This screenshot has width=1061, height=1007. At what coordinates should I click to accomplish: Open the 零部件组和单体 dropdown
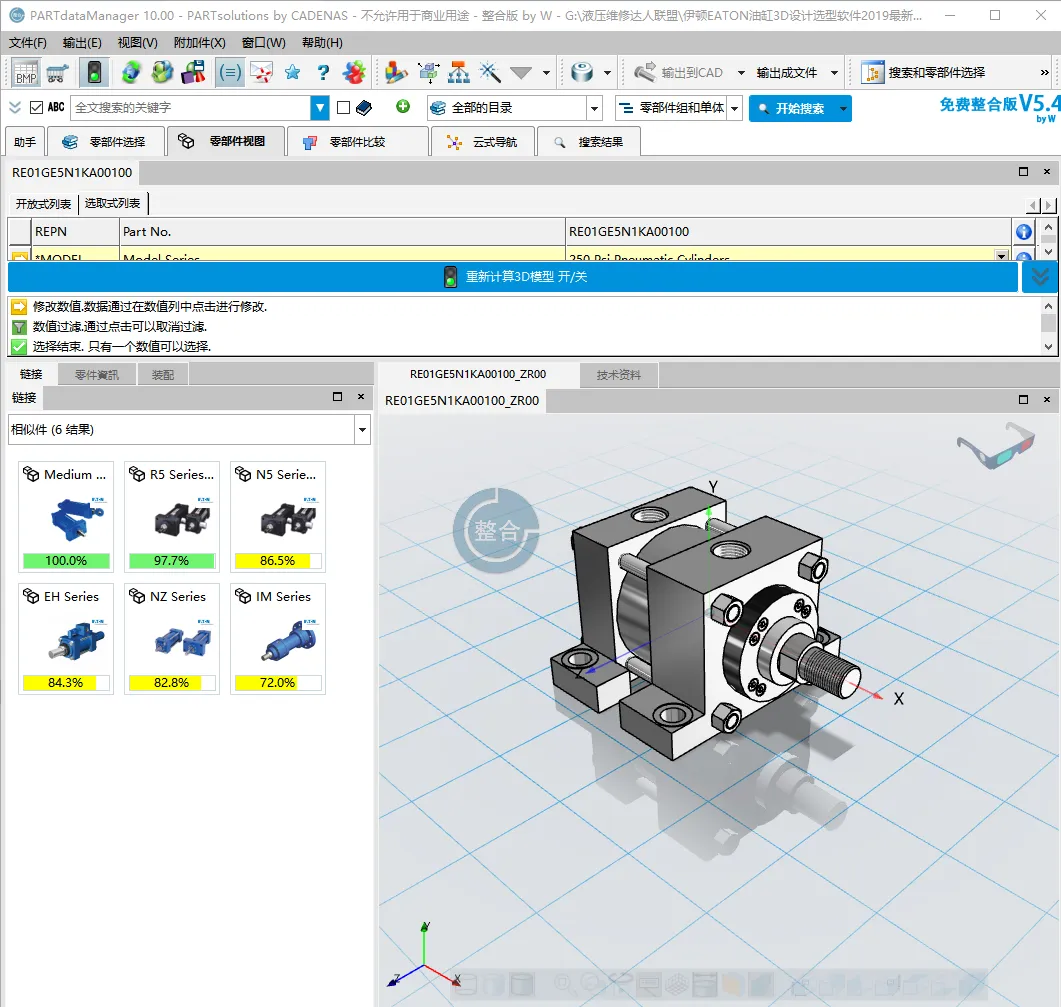coord(735,108)
